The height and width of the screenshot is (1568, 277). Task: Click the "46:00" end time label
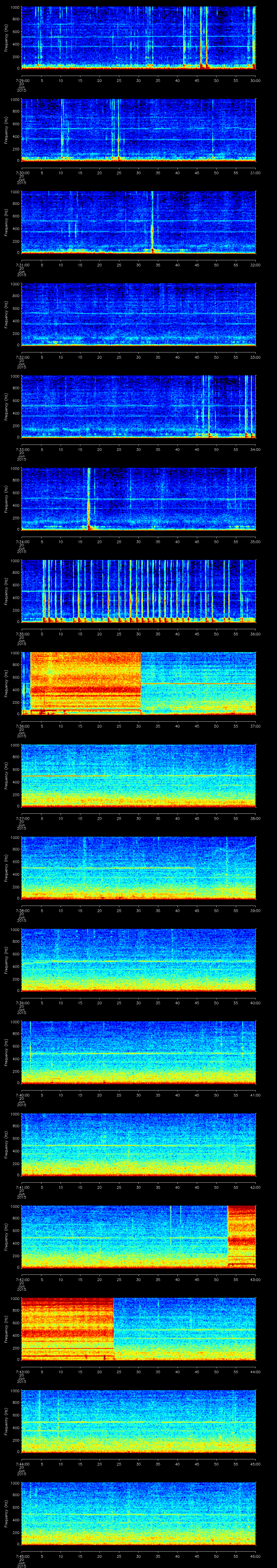click(256, 1556)
